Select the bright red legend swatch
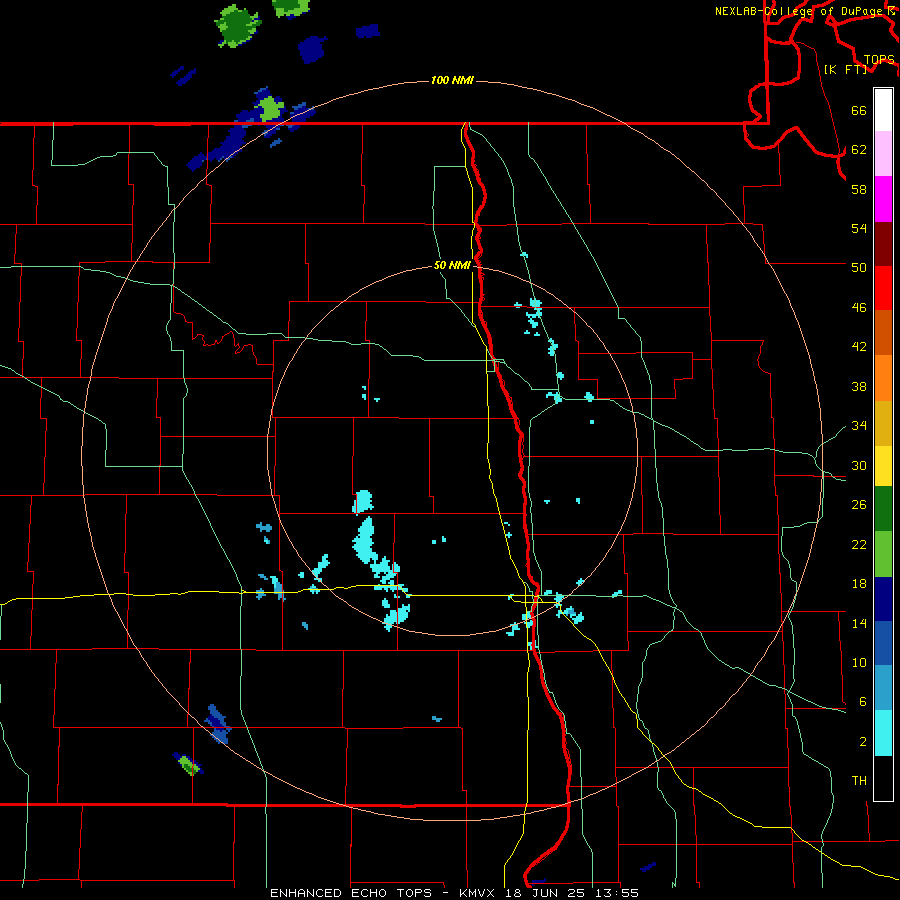This screenshot has width=900, height=900. pos(883,288)
